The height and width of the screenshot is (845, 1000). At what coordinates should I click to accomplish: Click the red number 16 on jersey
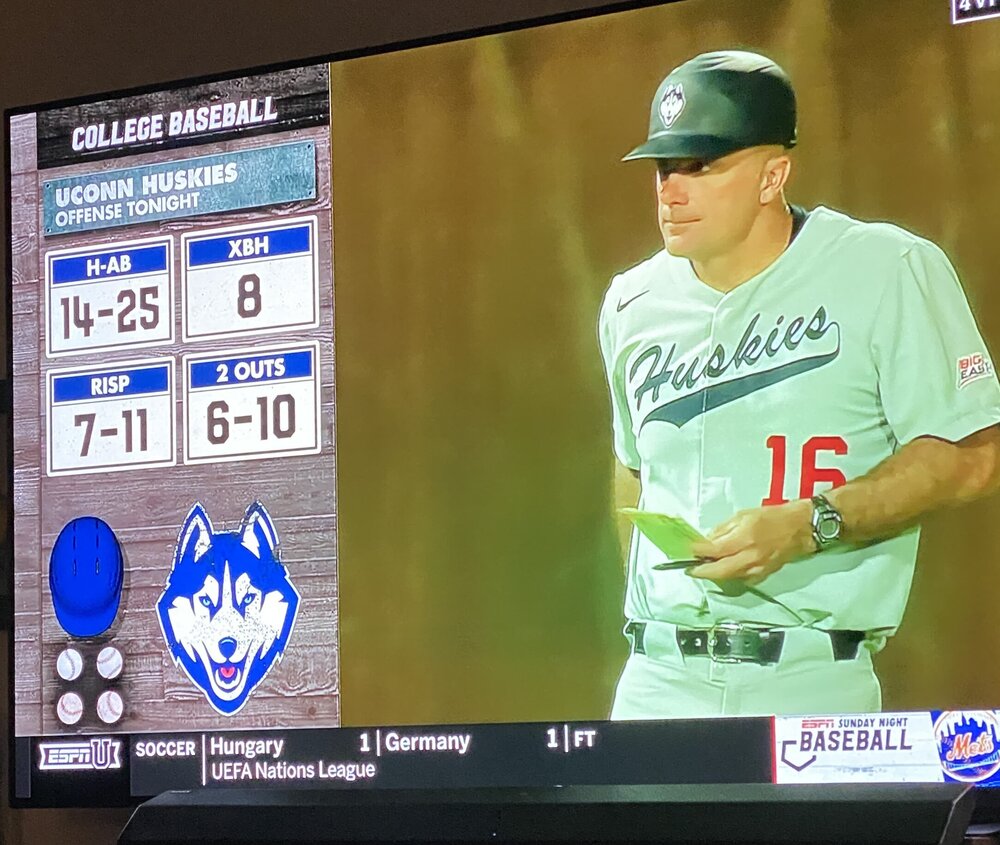[806, 469]
